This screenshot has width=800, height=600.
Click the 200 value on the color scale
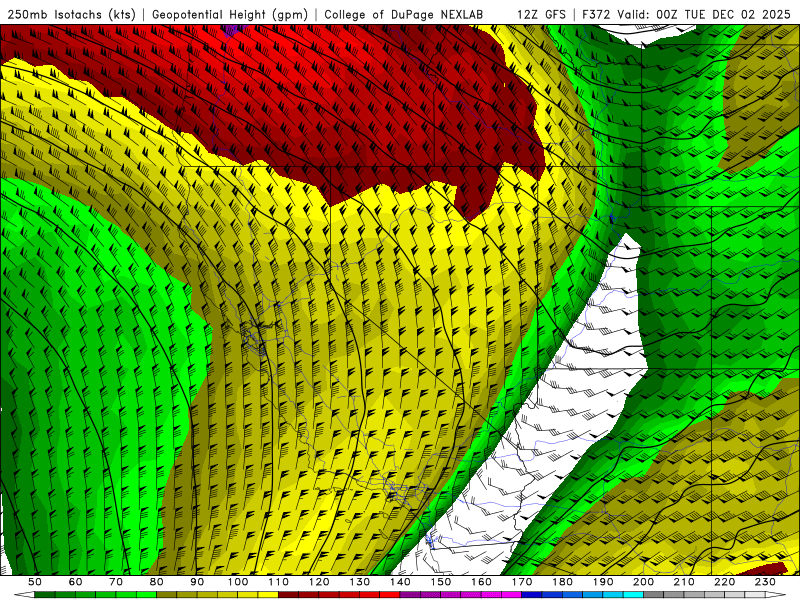tap(644, 582)
